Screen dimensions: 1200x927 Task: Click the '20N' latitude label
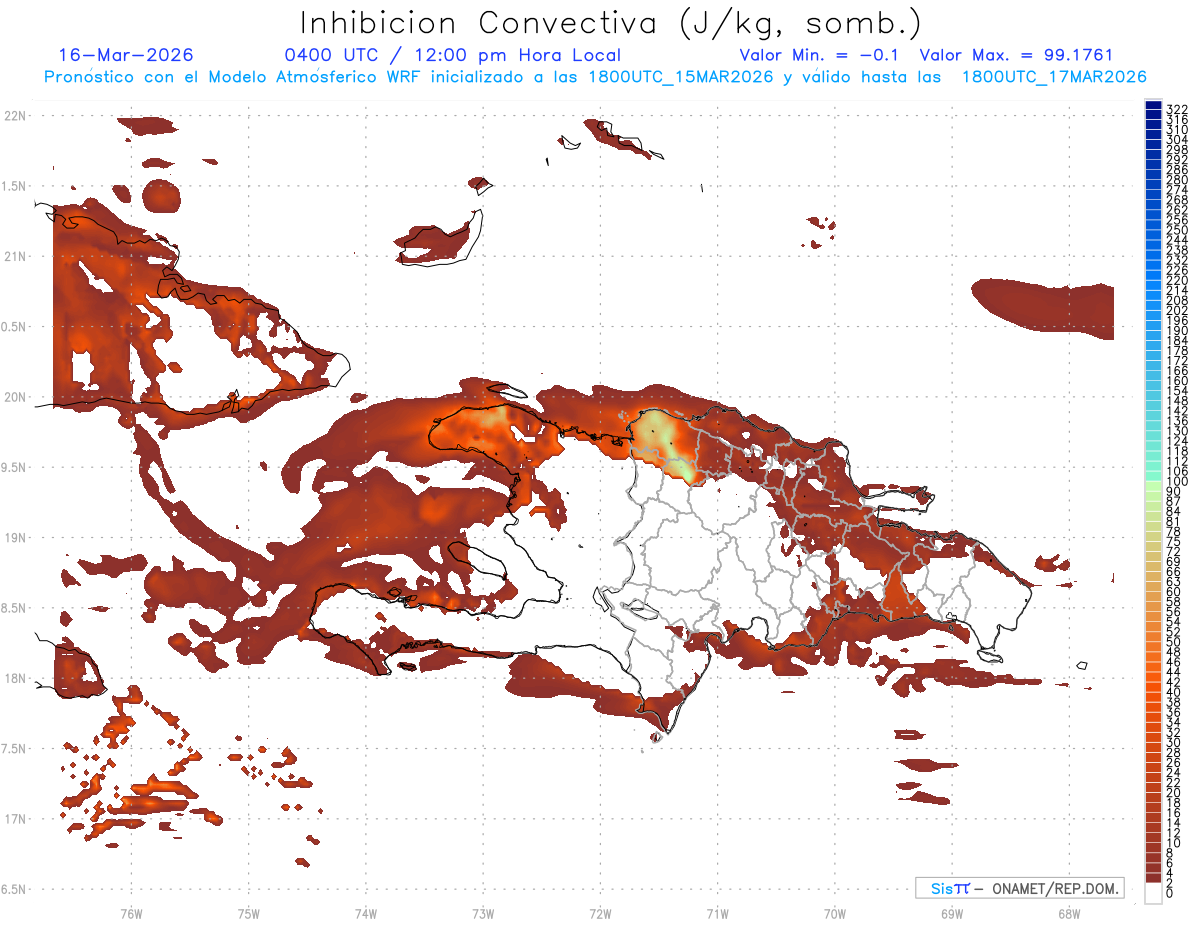click(x=14, y=397)
